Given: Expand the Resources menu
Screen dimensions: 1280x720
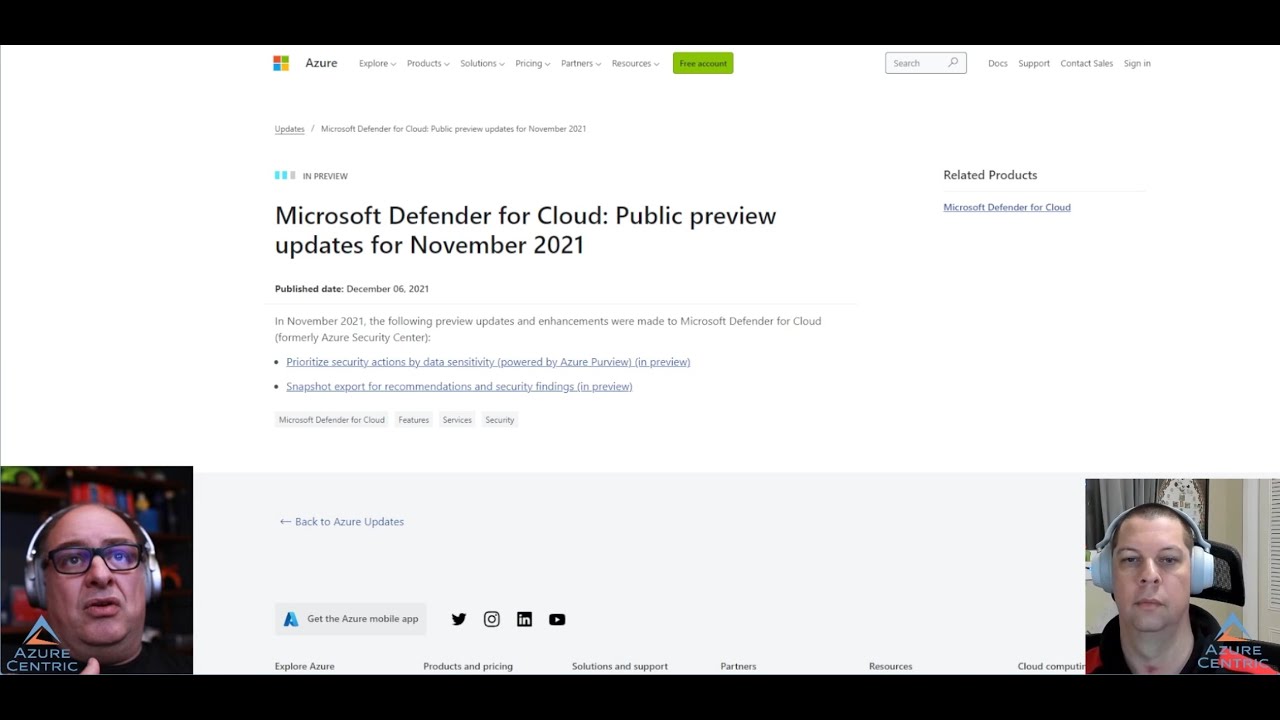Looking at the screenshot, I should pyautogui.click(x=635, y=63).
